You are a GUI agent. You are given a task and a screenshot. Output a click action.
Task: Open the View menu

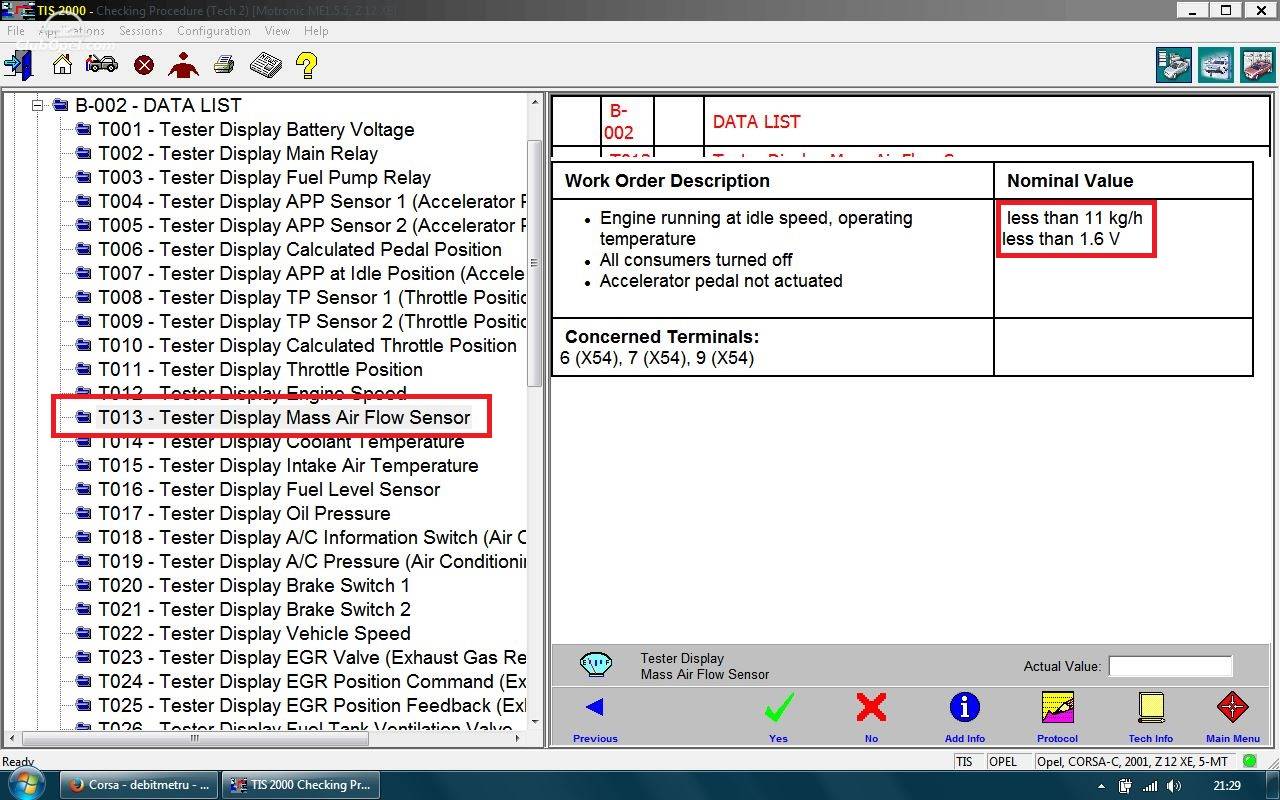point(277,31)
